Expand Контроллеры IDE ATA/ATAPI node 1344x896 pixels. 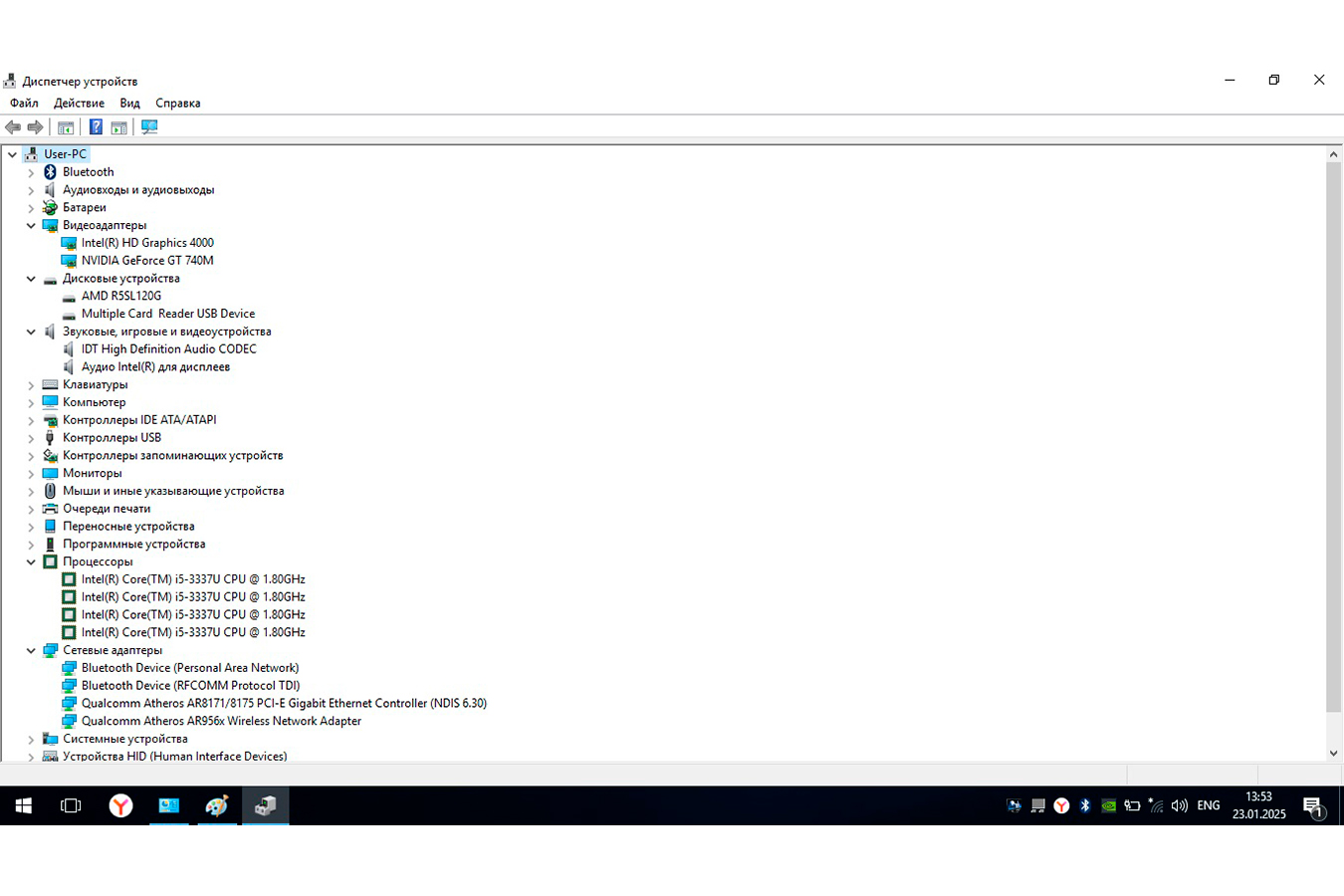(x=31, y=420)
